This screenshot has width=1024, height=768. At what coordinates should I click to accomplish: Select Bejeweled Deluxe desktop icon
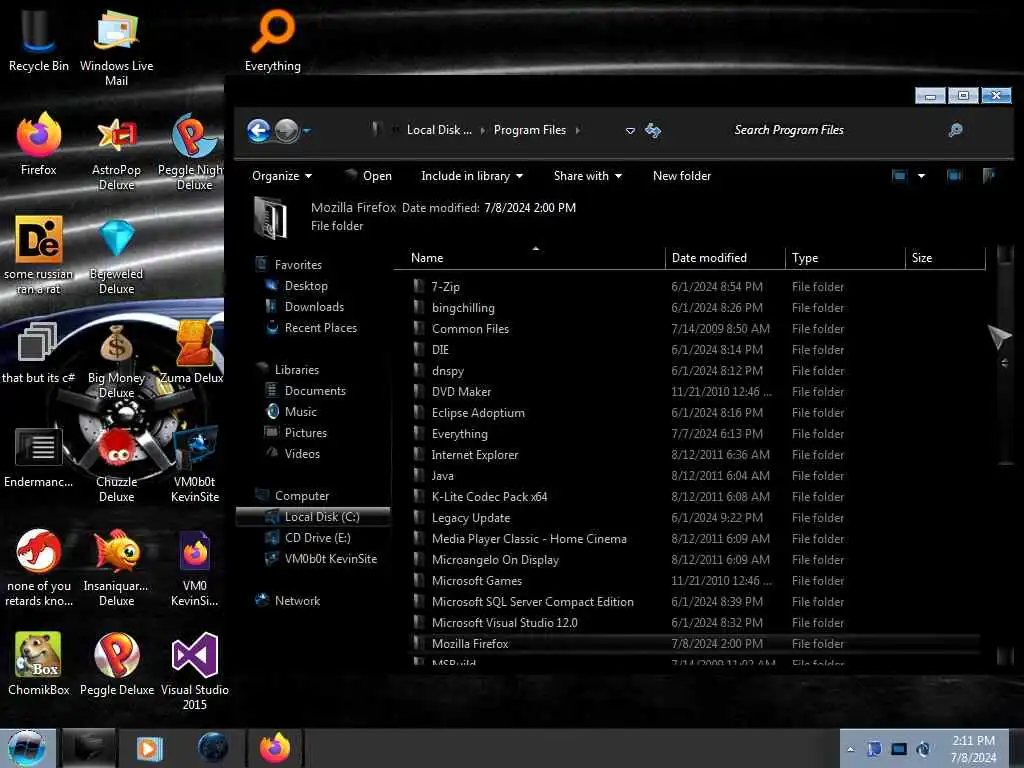click(x=116, y=256)
